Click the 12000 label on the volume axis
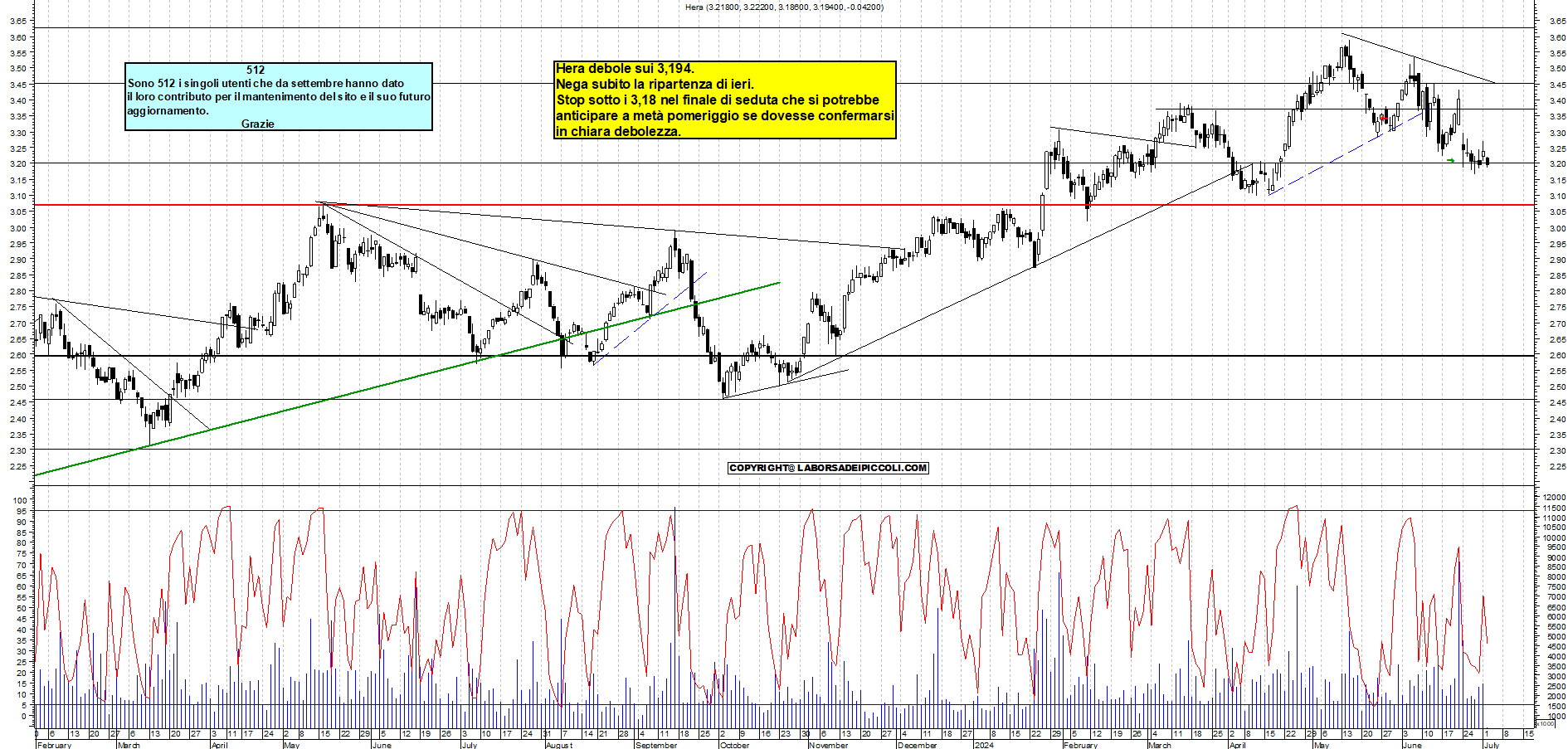Viewport: 1568px width, 749px height. 1555,498
